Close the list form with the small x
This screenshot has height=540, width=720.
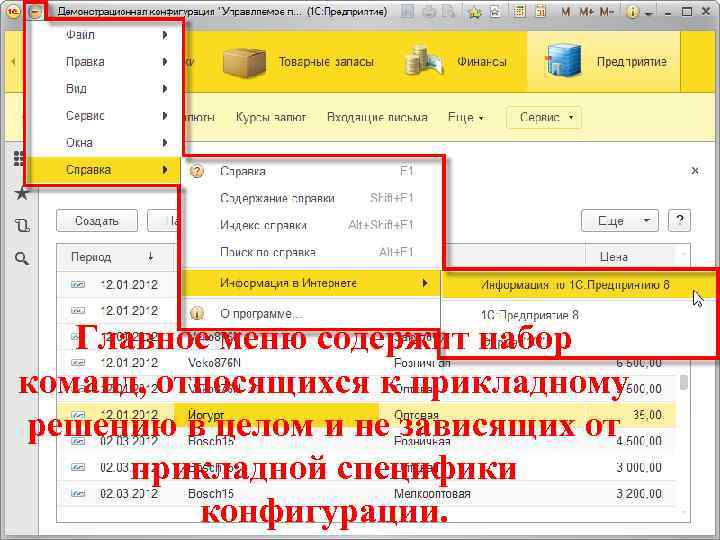tap(695, 171)
